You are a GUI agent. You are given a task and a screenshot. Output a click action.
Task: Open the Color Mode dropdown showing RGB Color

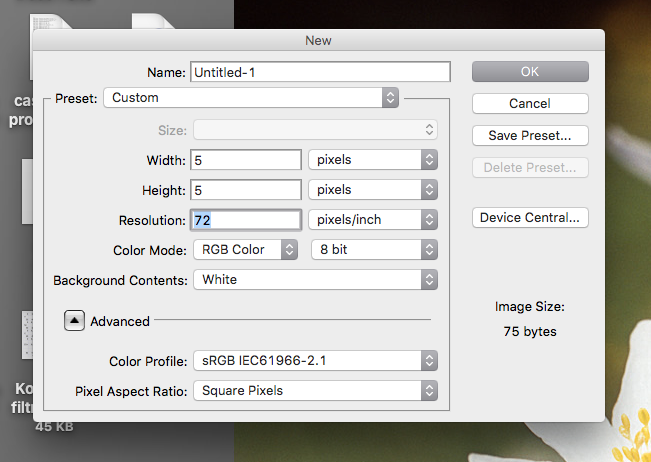[x=246, y=250]
